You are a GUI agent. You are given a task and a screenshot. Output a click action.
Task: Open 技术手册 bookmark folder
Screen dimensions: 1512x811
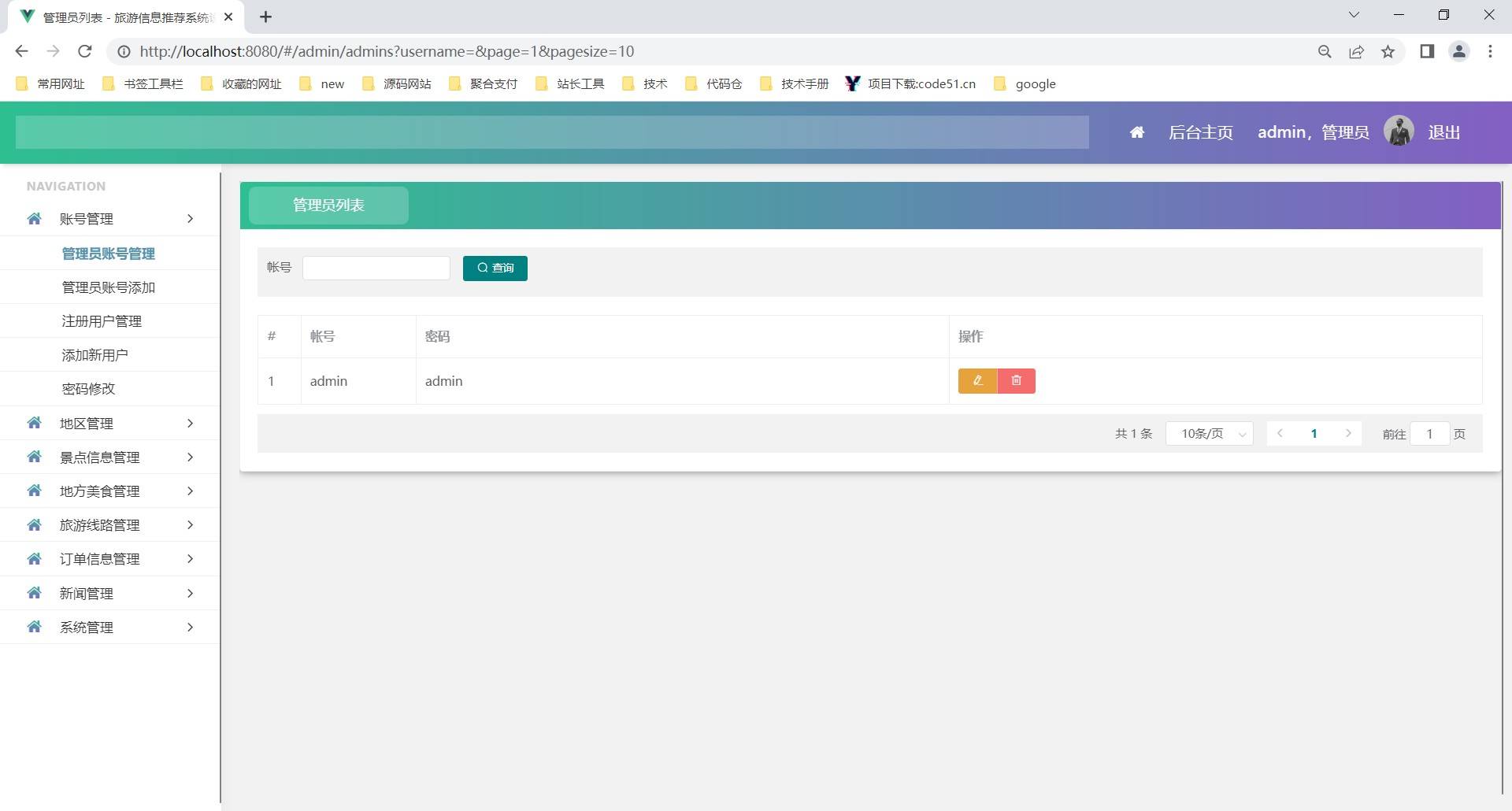[795, 83]
